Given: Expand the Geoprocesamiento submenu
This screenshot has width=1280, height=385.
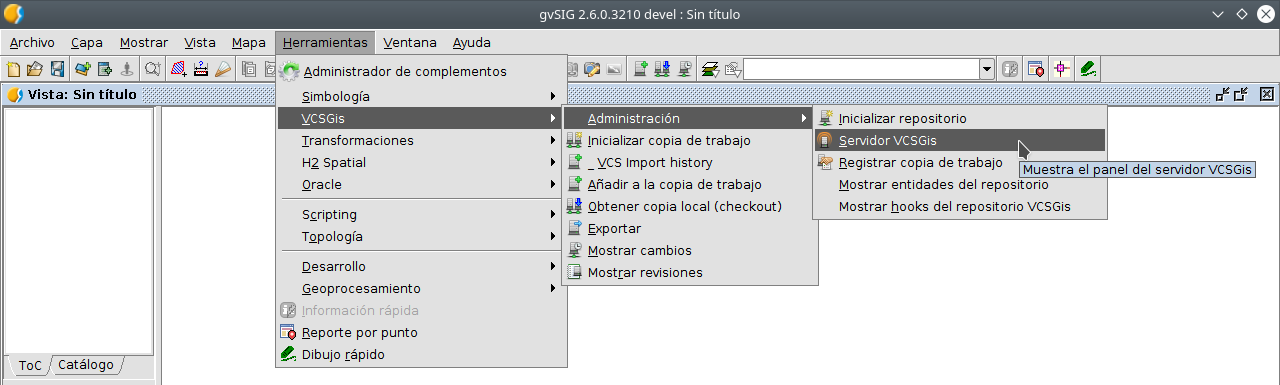Looking at the screenshot, I should coord(421,289).
